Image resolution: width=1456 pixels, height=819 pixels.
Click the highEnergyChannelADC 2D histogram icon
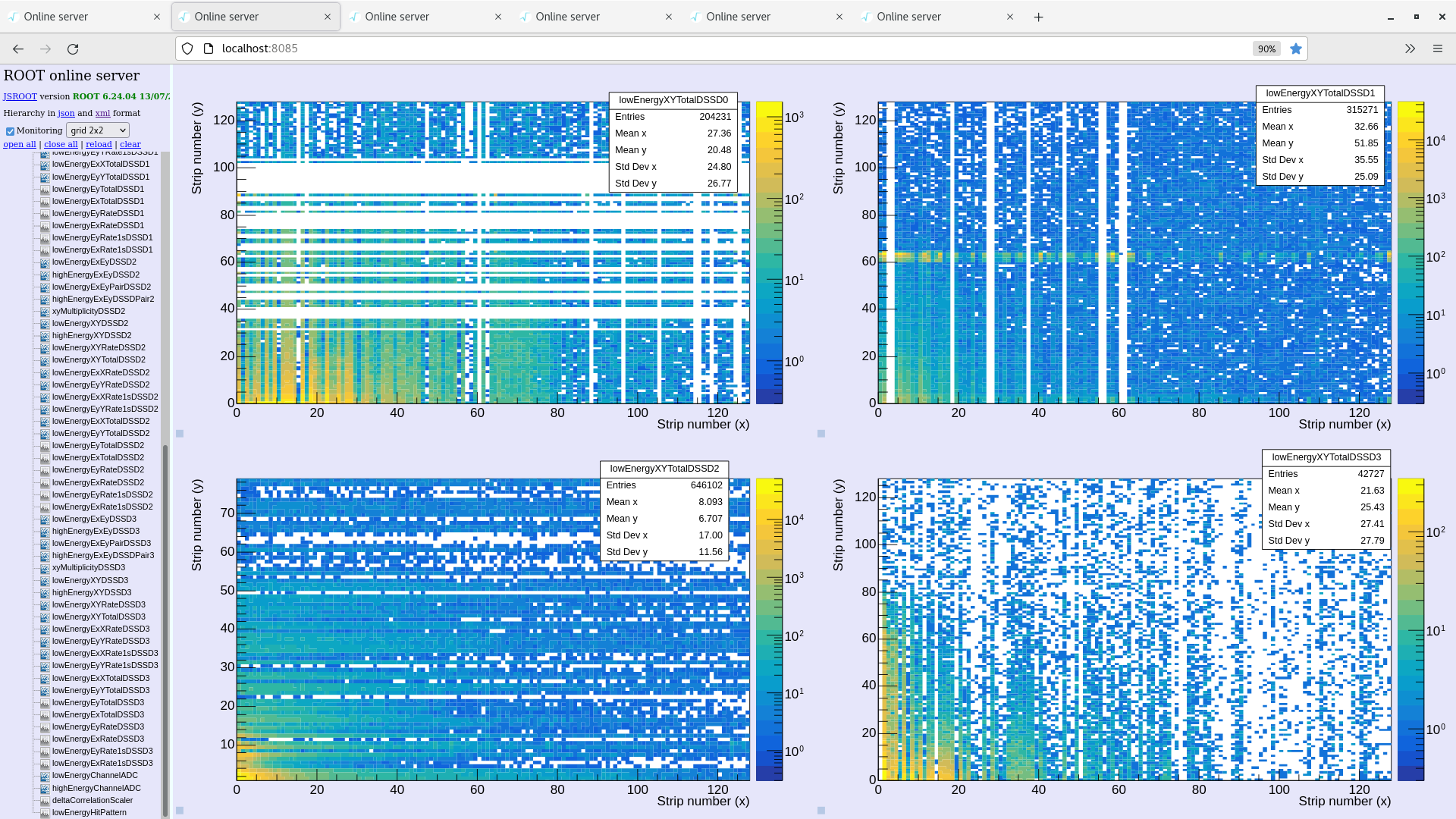(44, 788)
